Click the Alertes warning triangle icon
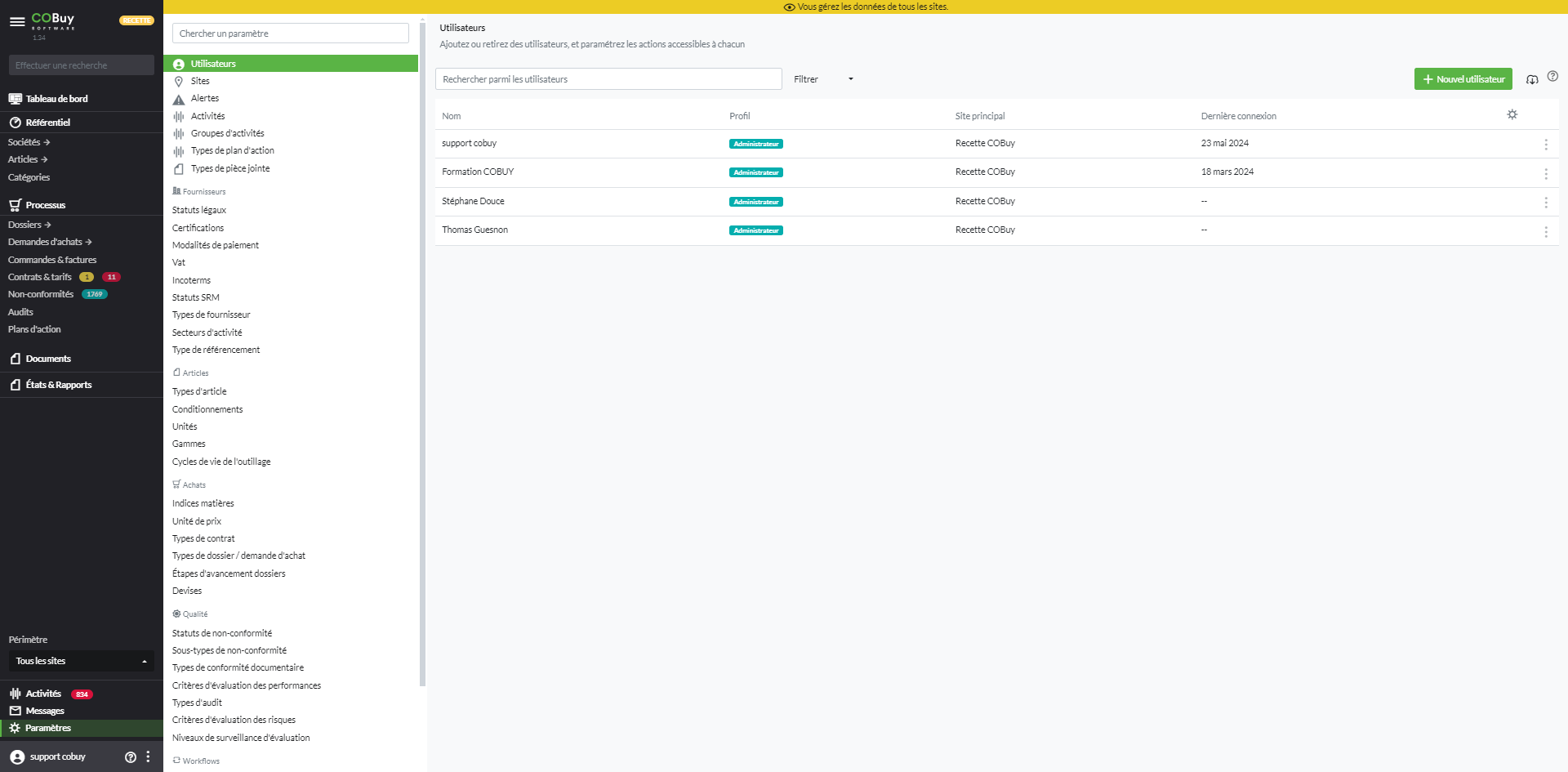The width and height of the screenshot is (1568, 772). coord(179,99)
